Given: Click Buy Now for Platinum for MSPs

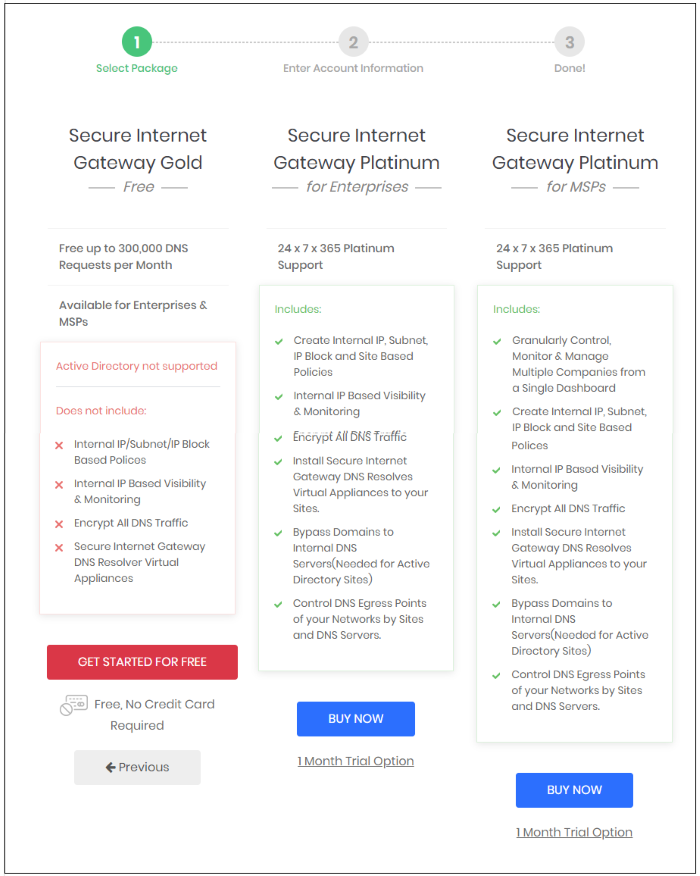Looking at the screenshot, I should point(574,790).
